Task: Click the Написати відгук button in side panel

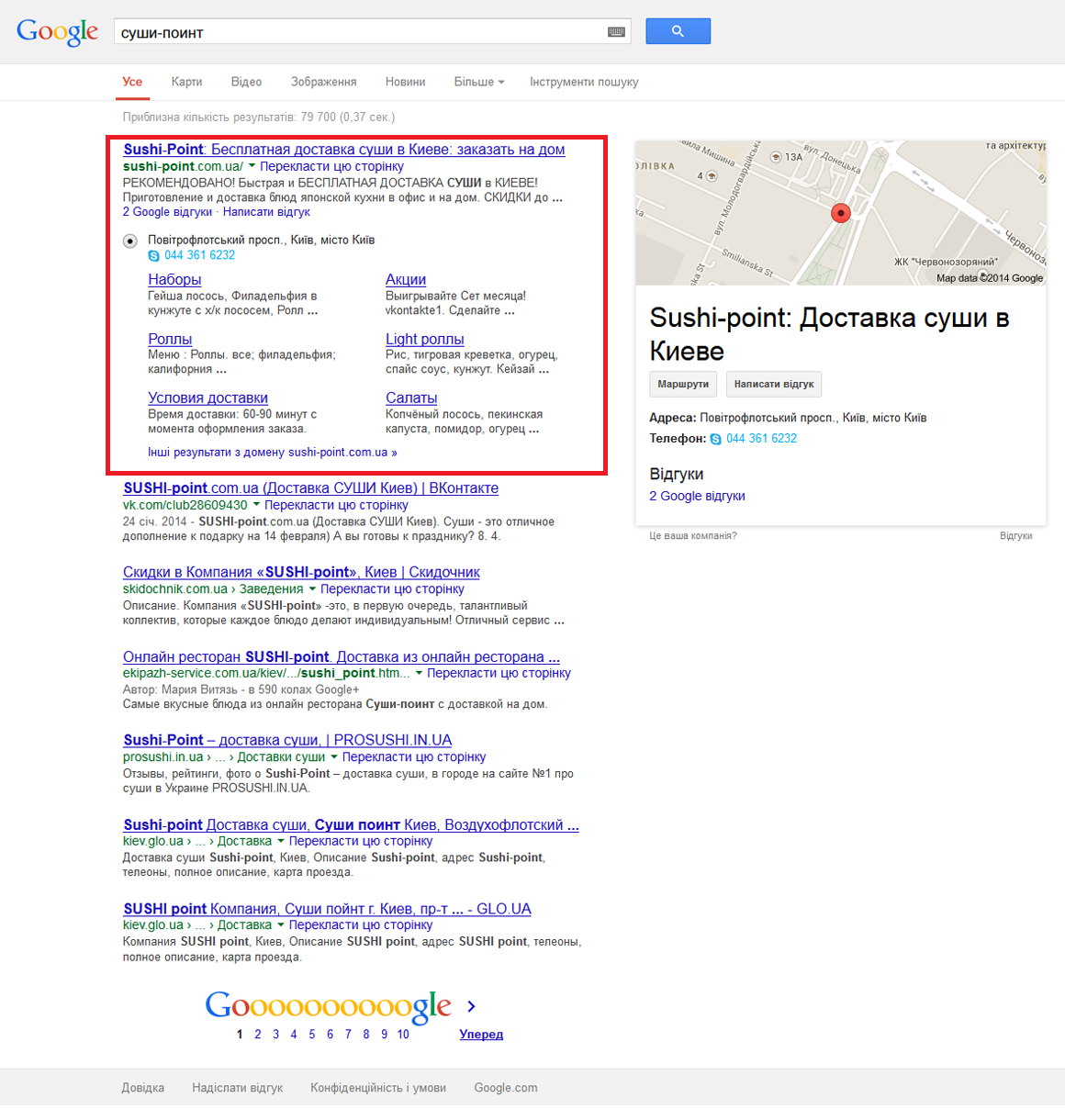Action: (x=774, y=384)
